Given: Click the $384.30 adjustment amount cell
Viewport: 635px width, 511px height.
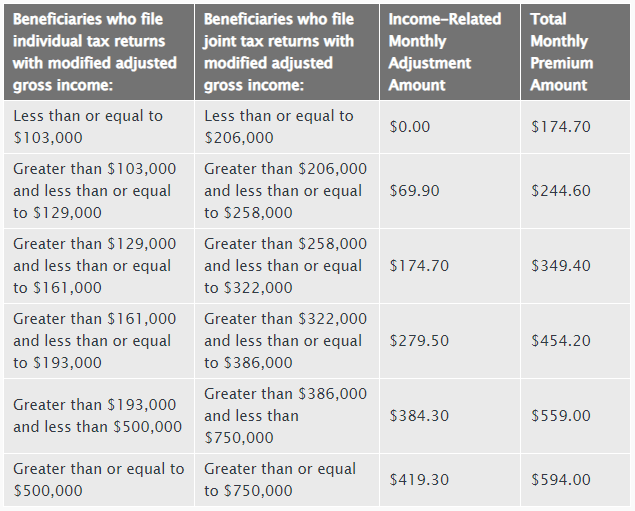Looking at the screenshot, I should [450, 416].
